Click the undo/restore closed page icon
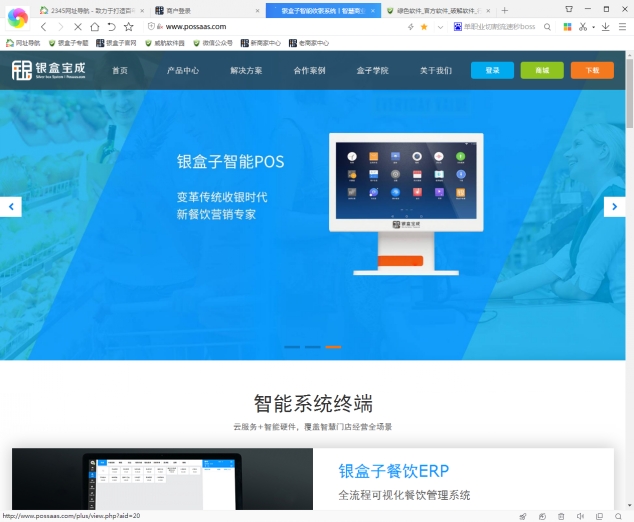This screenshot has height=522, width=634. (112, 27)
